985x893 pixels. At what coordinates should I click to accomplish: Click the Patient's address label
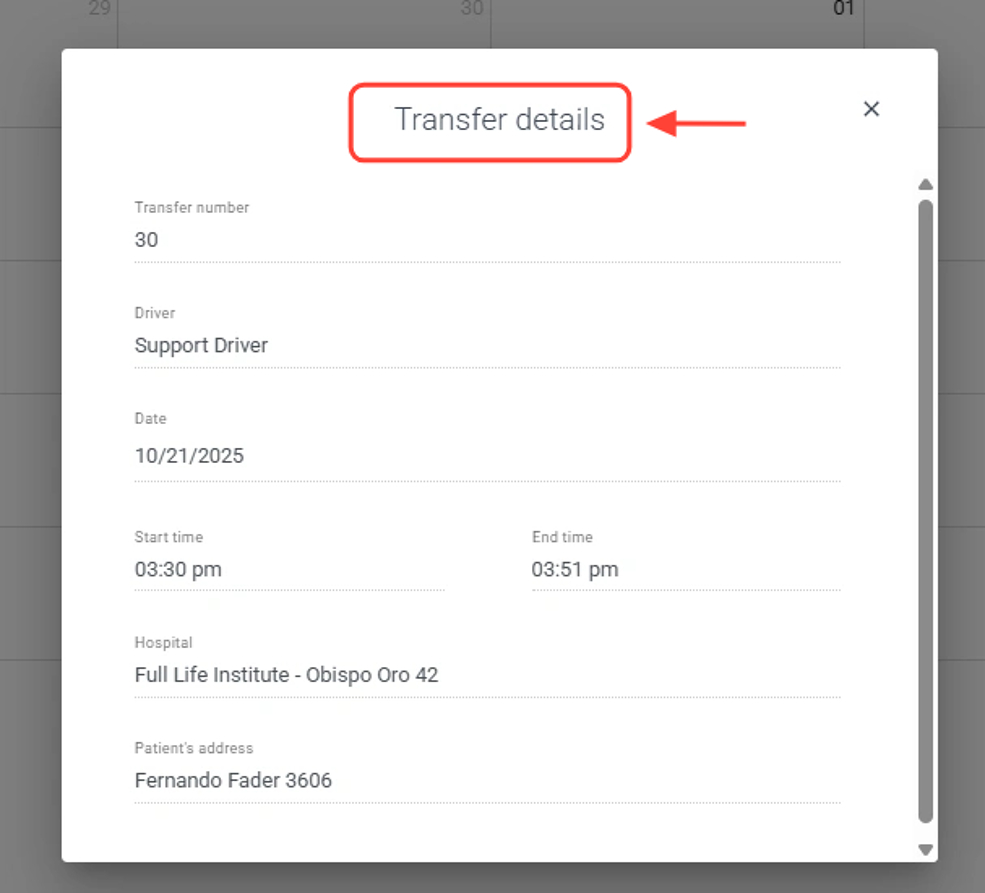[x=194, y=748]
